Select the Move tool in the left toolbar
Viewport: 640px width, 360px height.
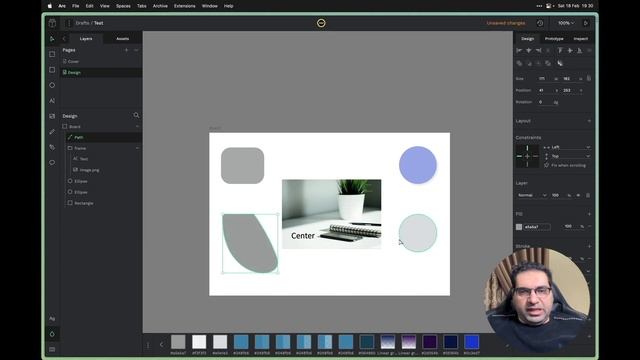point(52,39)
